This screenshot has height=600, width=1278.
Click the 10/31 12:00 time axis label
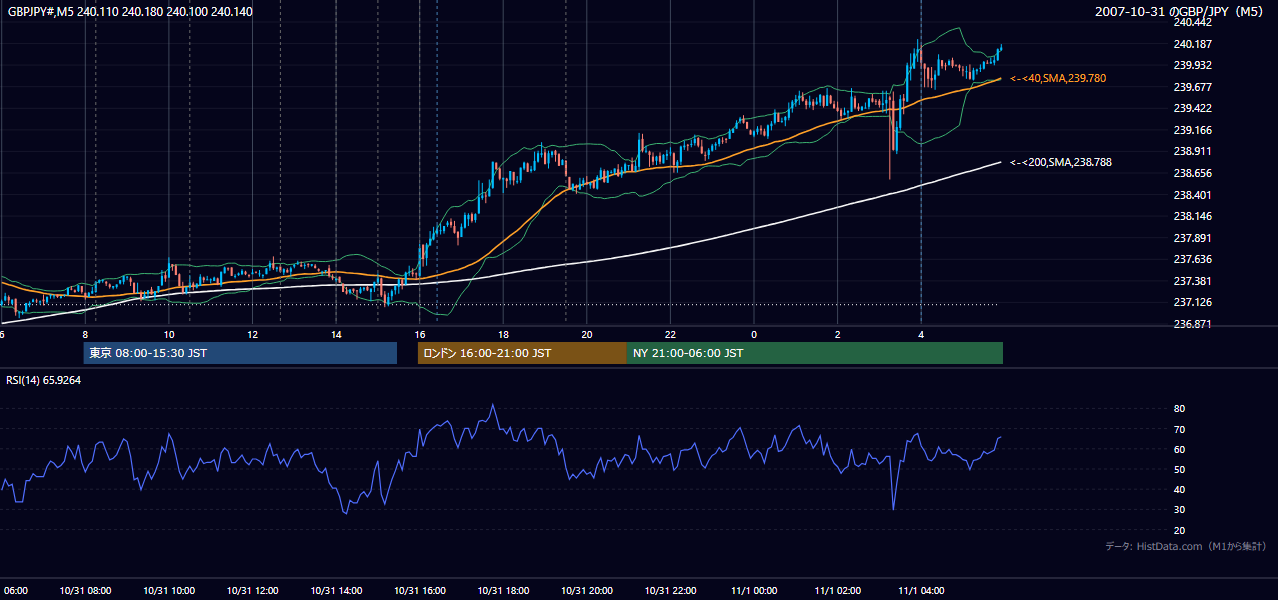point(253,590)
